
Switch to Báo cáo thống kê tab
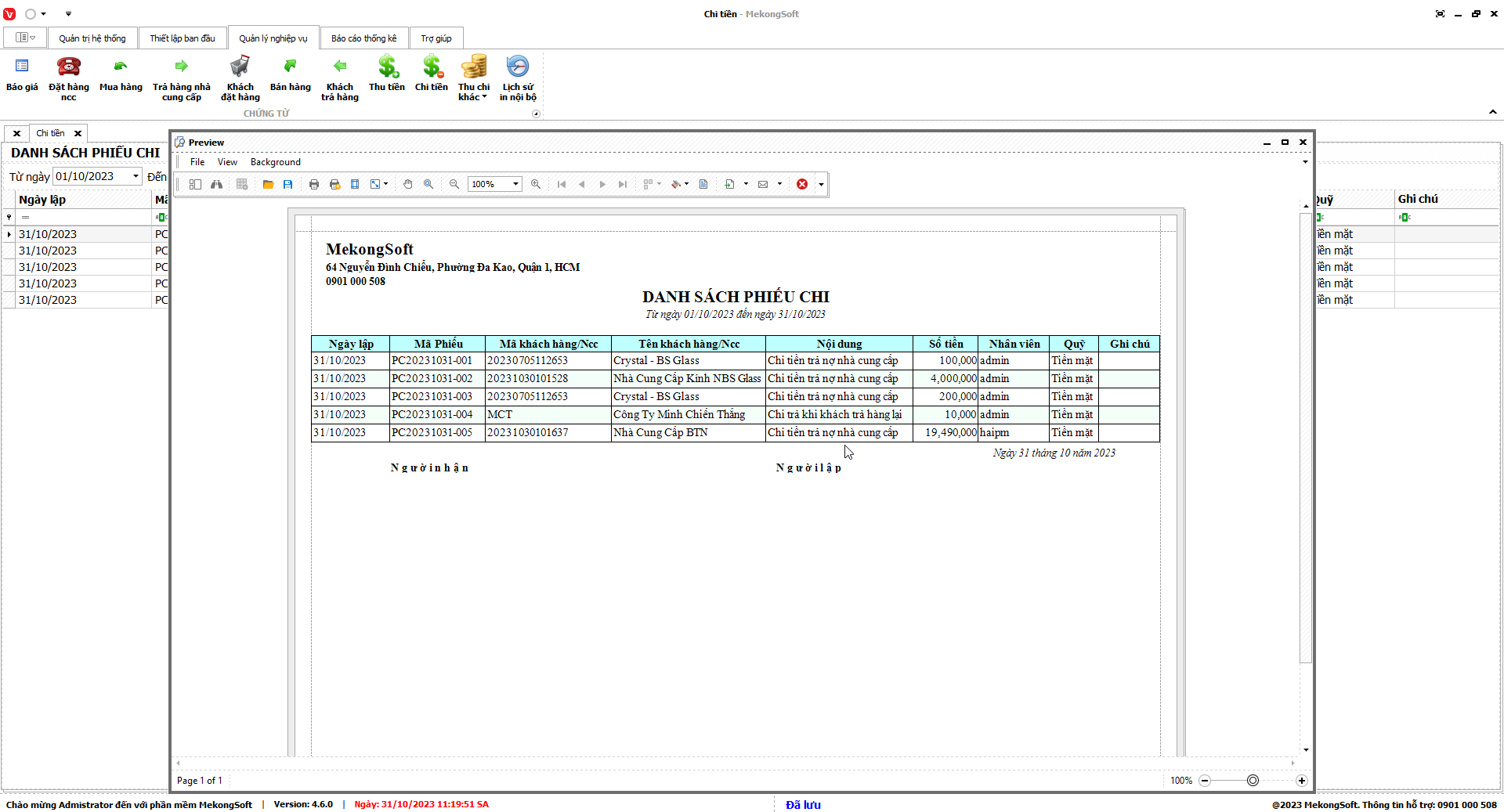click(x=363, y=38)
